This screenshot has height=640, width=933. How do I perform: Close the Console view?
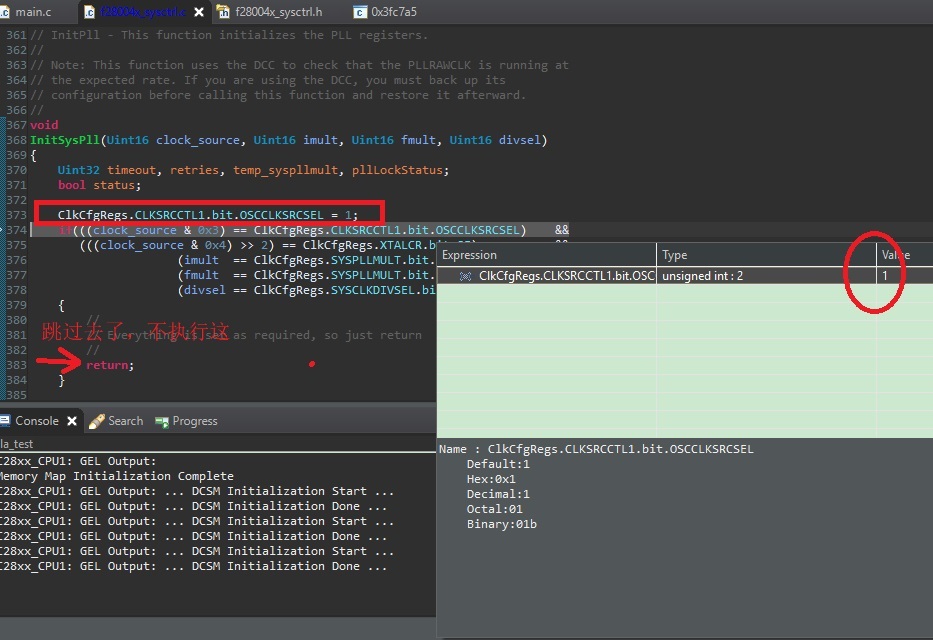(72, 421)
